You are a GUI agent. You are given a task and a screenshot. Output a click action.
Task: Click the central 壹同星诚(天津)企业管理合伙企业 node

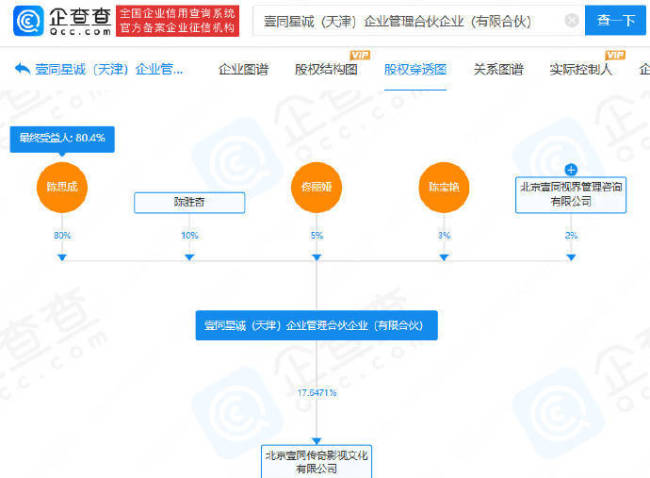pos(317,325)
